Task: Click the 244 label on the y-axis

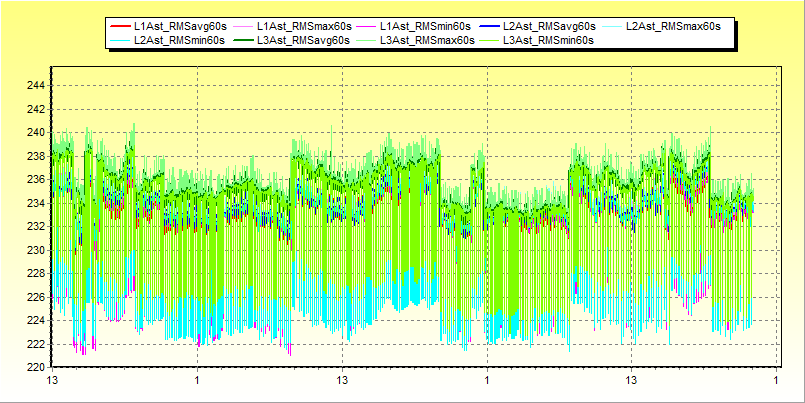Action: 35,85
